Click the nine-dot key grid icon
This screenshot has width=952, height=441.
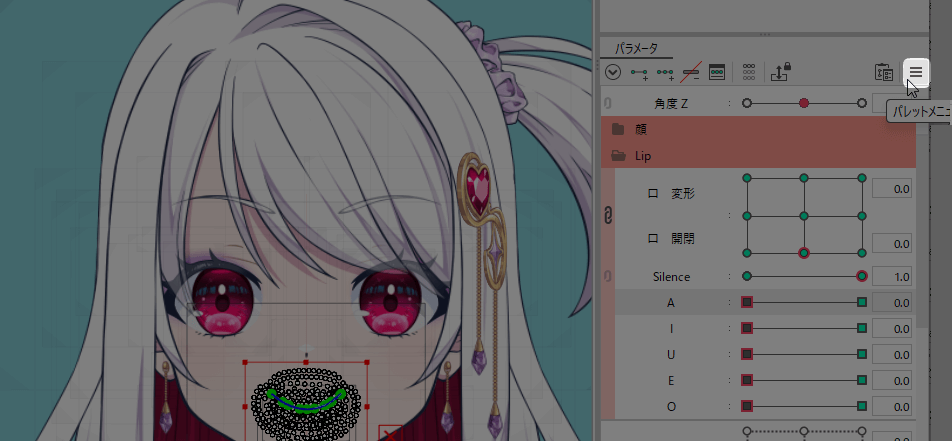click(749, 72)
